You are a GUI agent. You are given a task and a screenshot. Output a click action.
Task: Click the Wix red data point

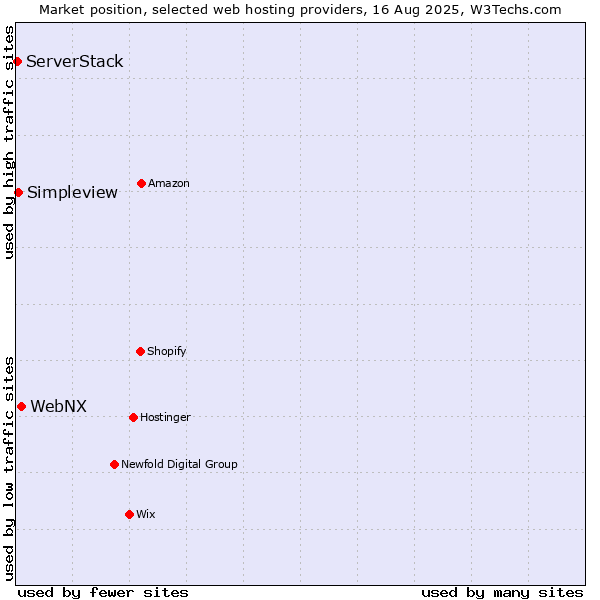[x=129, y=515]
